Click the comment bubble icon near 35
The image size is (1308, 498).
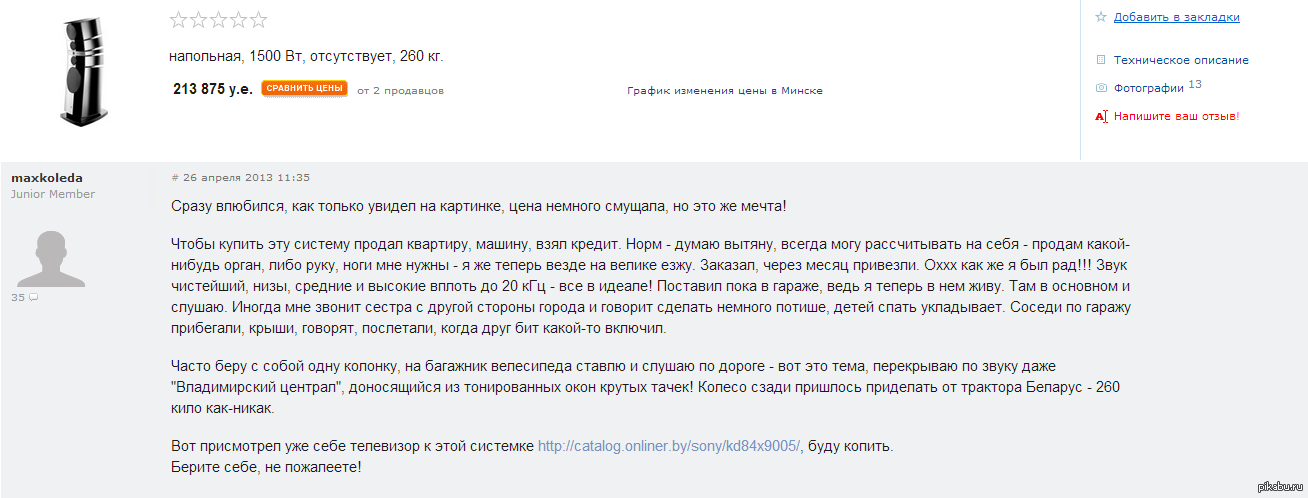[33, 298]
